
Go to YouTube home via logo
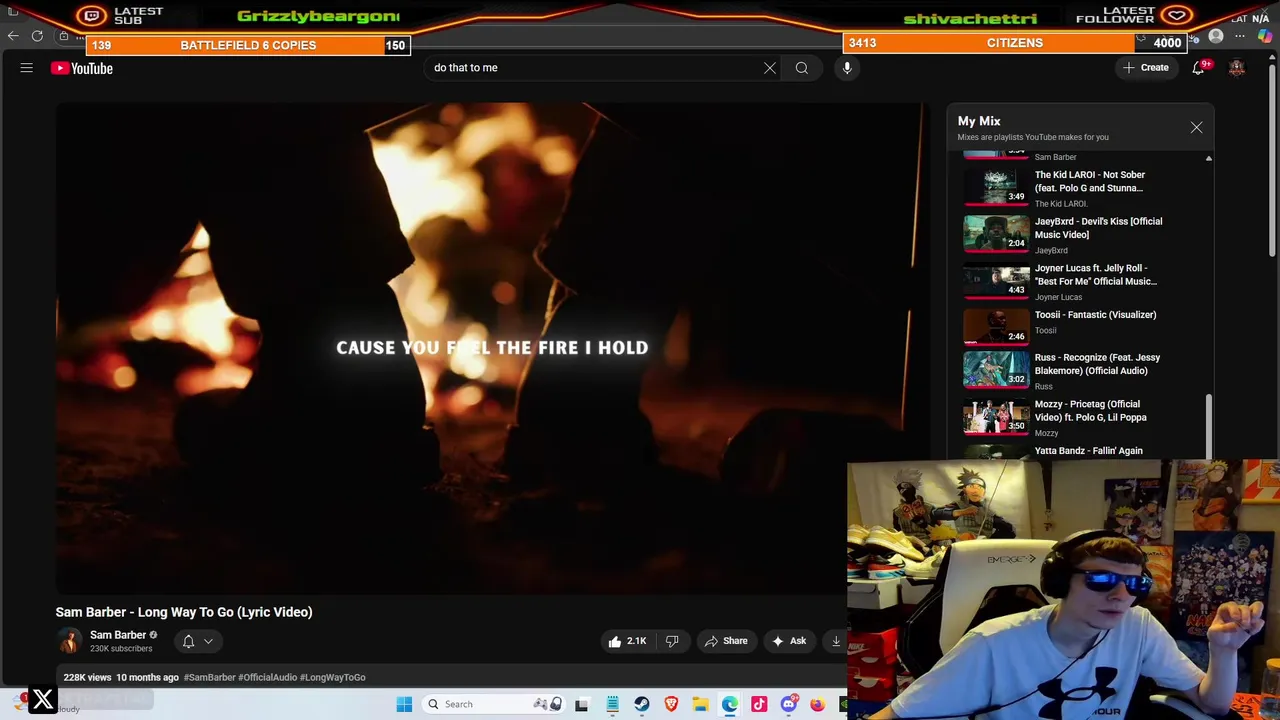click(x=82, y=68)
